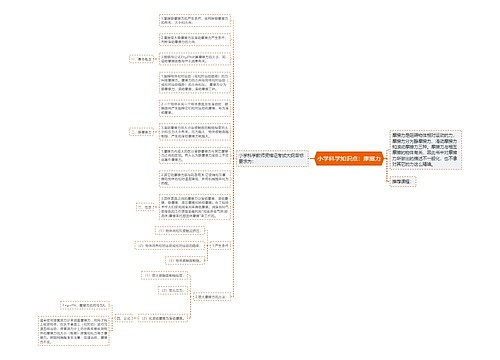Select the orange central node 小学科学知识点：摩擦力
The width and height of the screenshot is (500, 360).
pyautogui.click(x=349, y=159)
